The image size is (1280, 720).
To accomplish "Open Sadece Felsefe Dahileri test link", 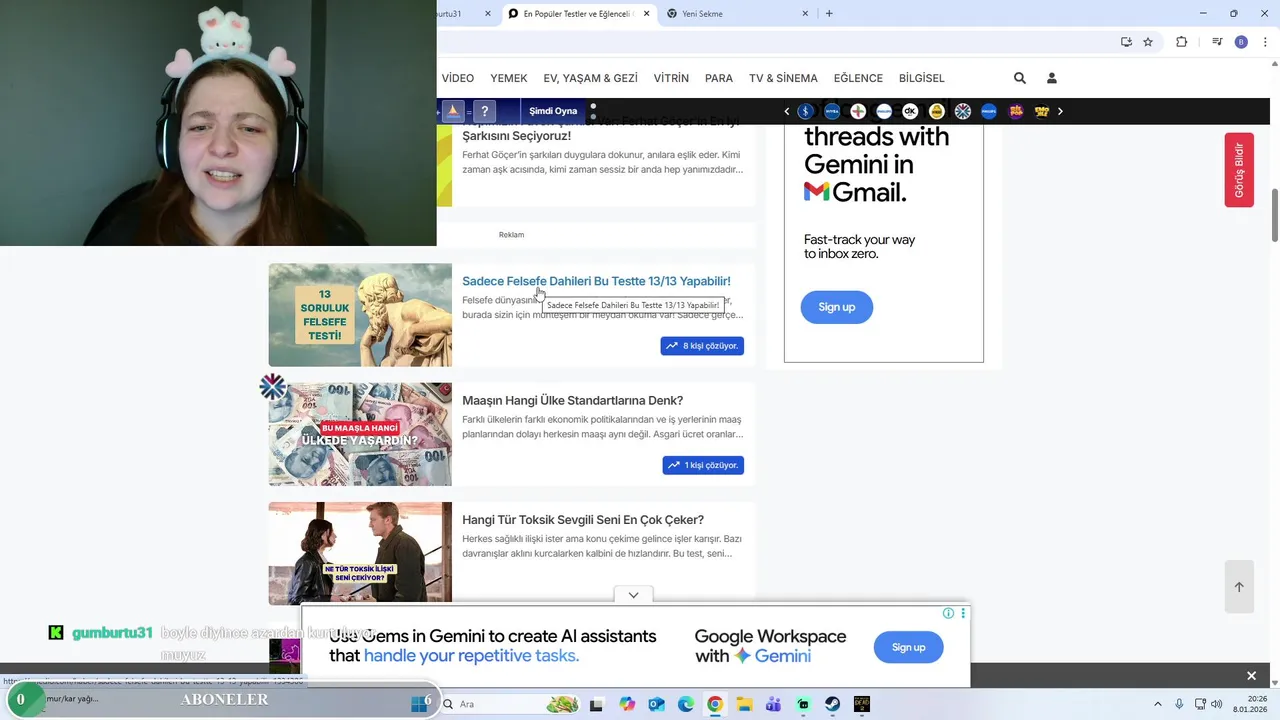I will pos(596,281).
